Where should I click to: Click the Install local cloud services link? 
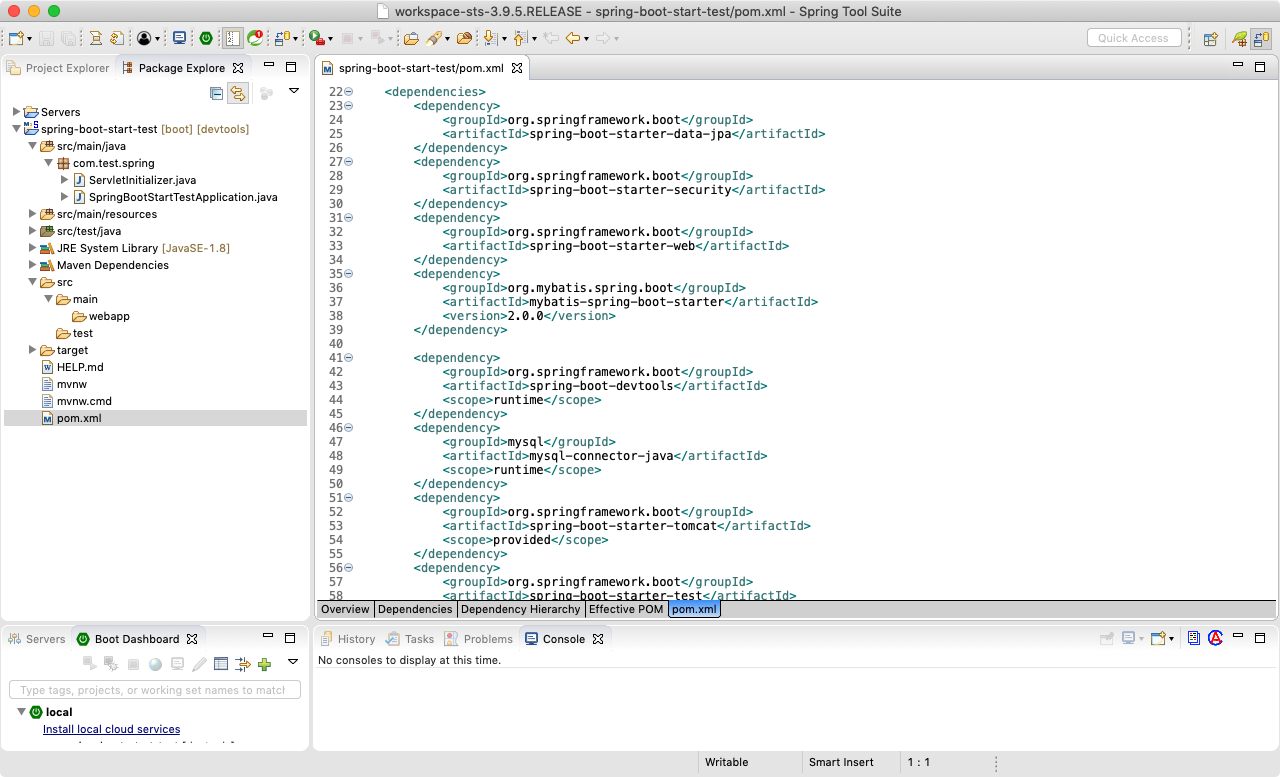[111, 729]
